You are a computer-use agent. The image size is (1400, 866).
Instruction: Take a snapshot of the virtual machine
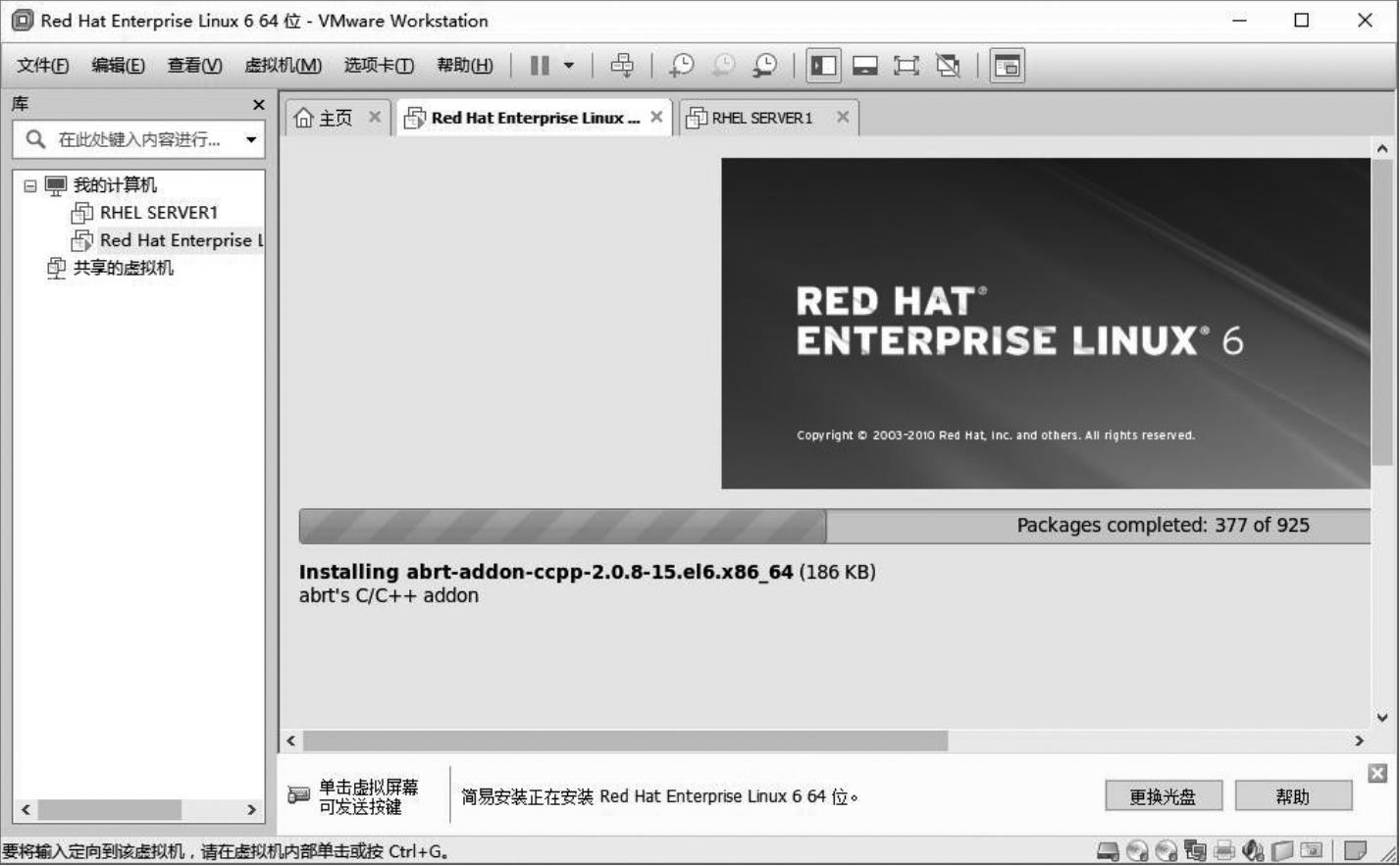tap(681, 66)
